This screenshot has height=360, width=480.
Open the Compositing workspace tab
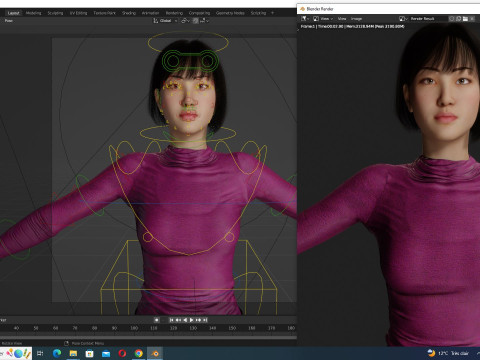tap(199, 13)
